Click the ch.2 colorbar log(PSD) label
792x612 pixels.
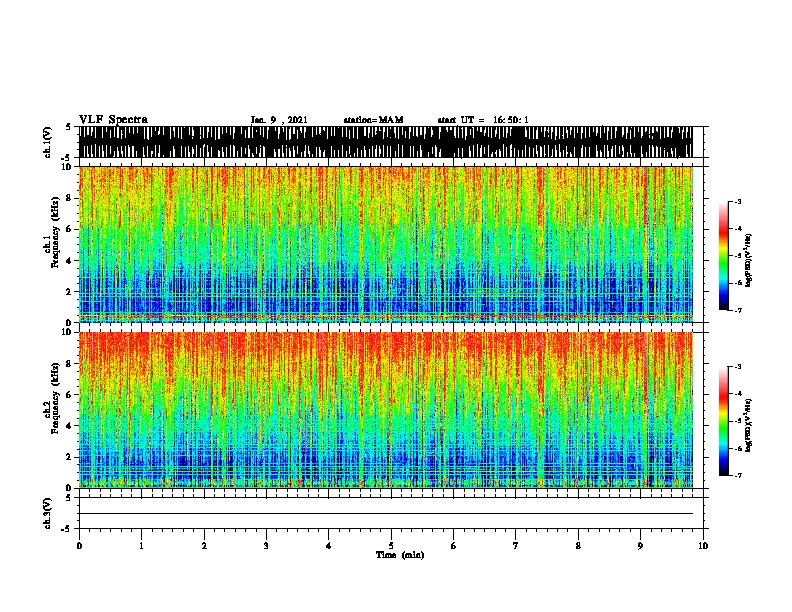pyautogui.click(x=749, y=425)
